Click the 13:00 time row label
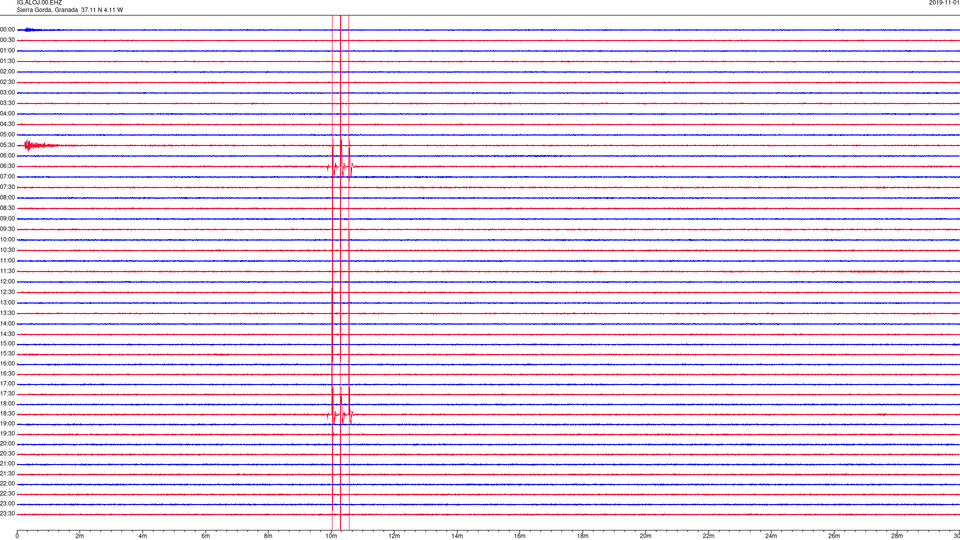Screen dimensions: 960x540 point(7,302)
